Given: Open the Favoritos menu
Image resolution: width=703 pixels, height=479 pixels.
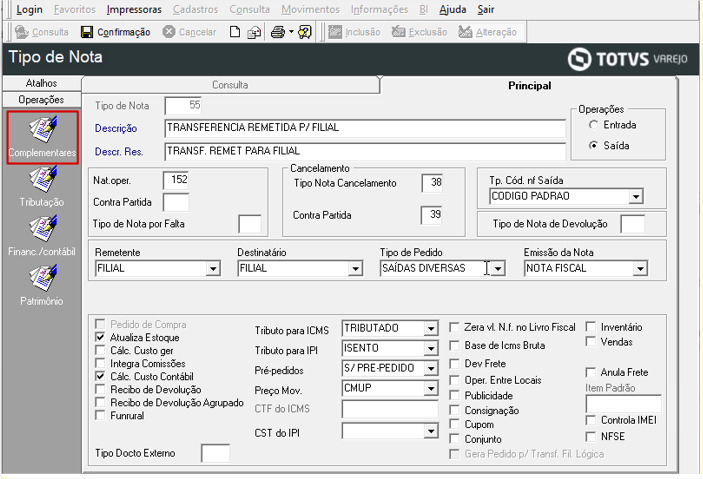Looking at the screenshot, I should (x=74, y=9).
